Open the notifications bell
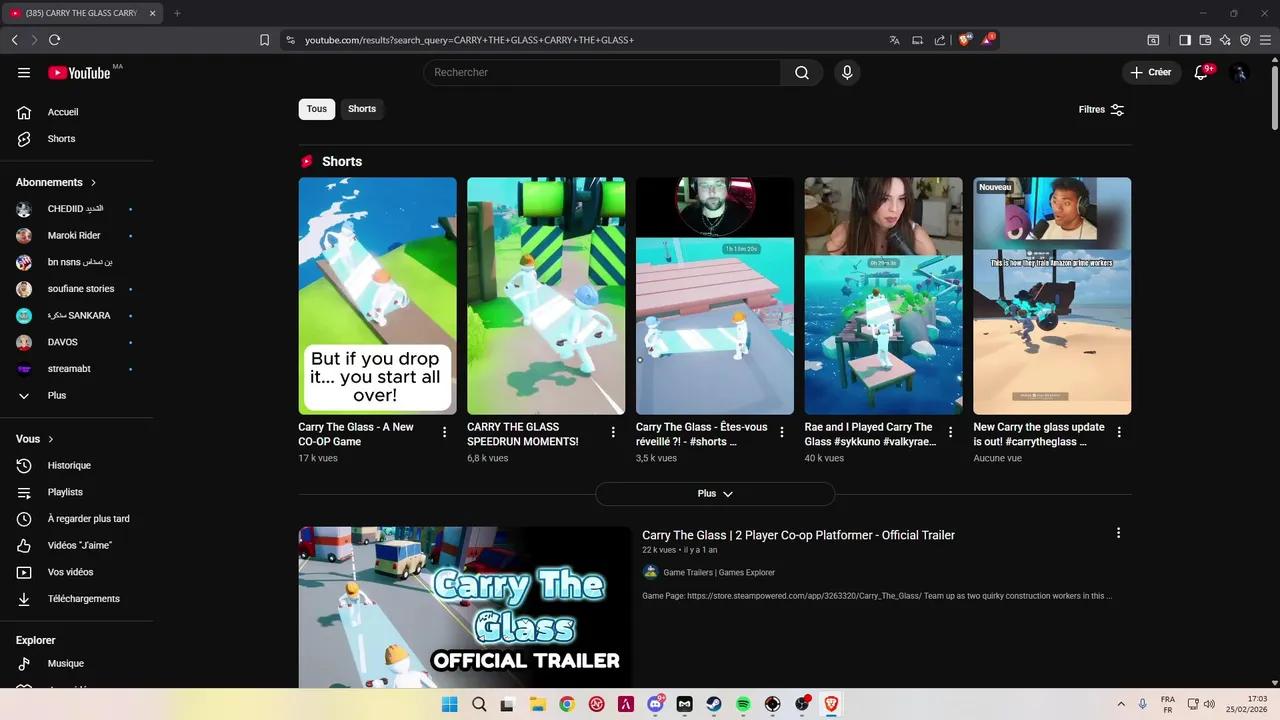Image resolution: width=1280 pixels, height=720 pixels. [1202, 72]
